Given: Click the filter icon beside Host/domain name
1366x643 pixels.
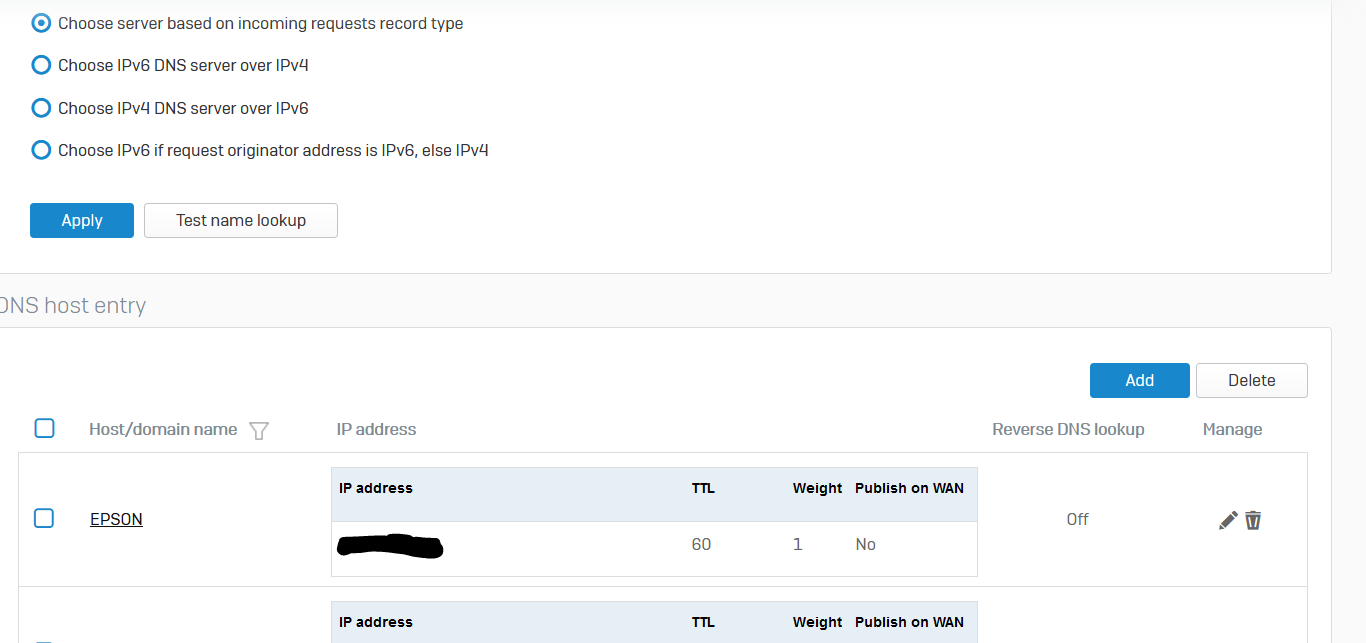Looking at the screenshot, I should click(259, 430).
